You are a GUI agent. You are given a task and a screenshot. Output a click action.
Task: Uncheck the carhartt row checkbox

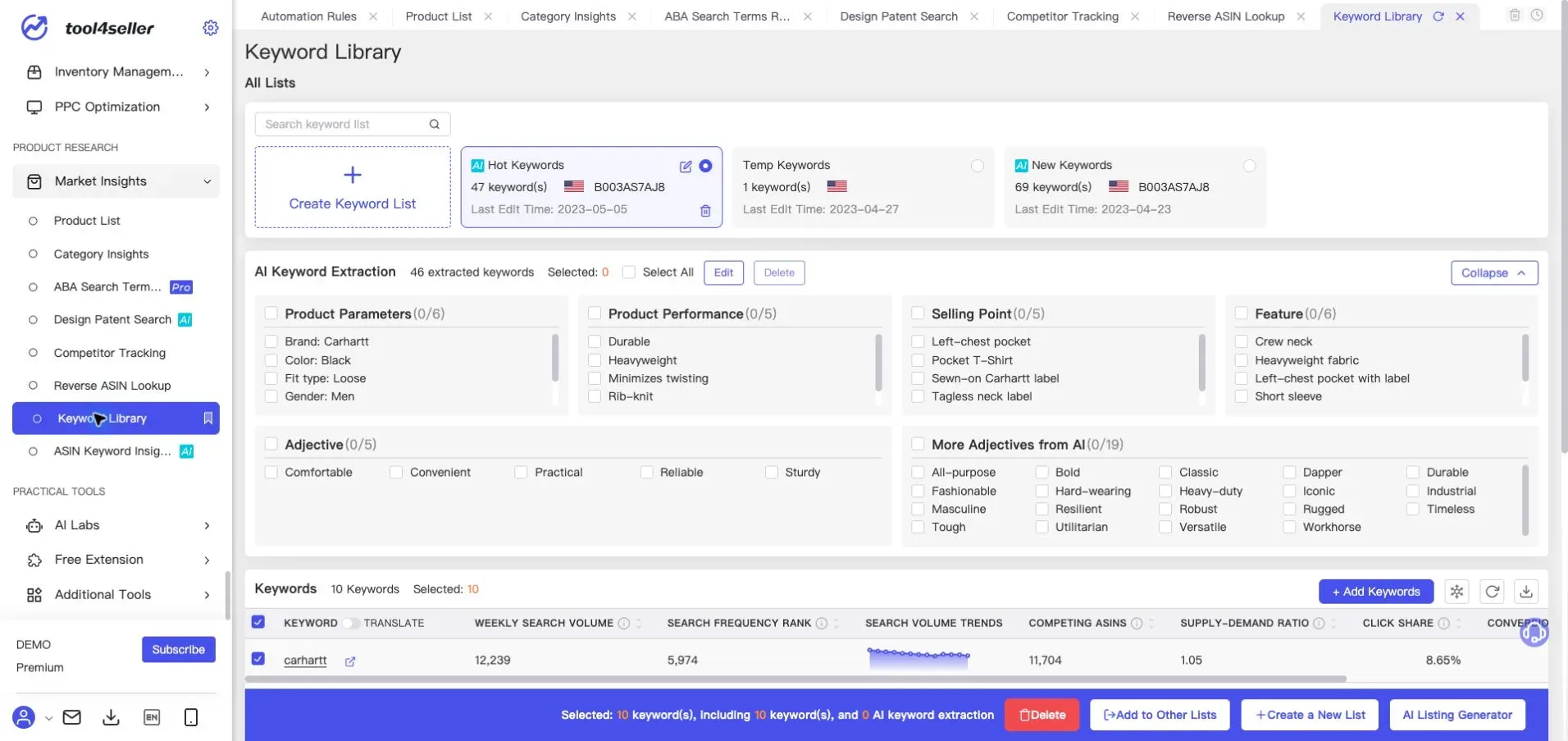pos(258,659)
